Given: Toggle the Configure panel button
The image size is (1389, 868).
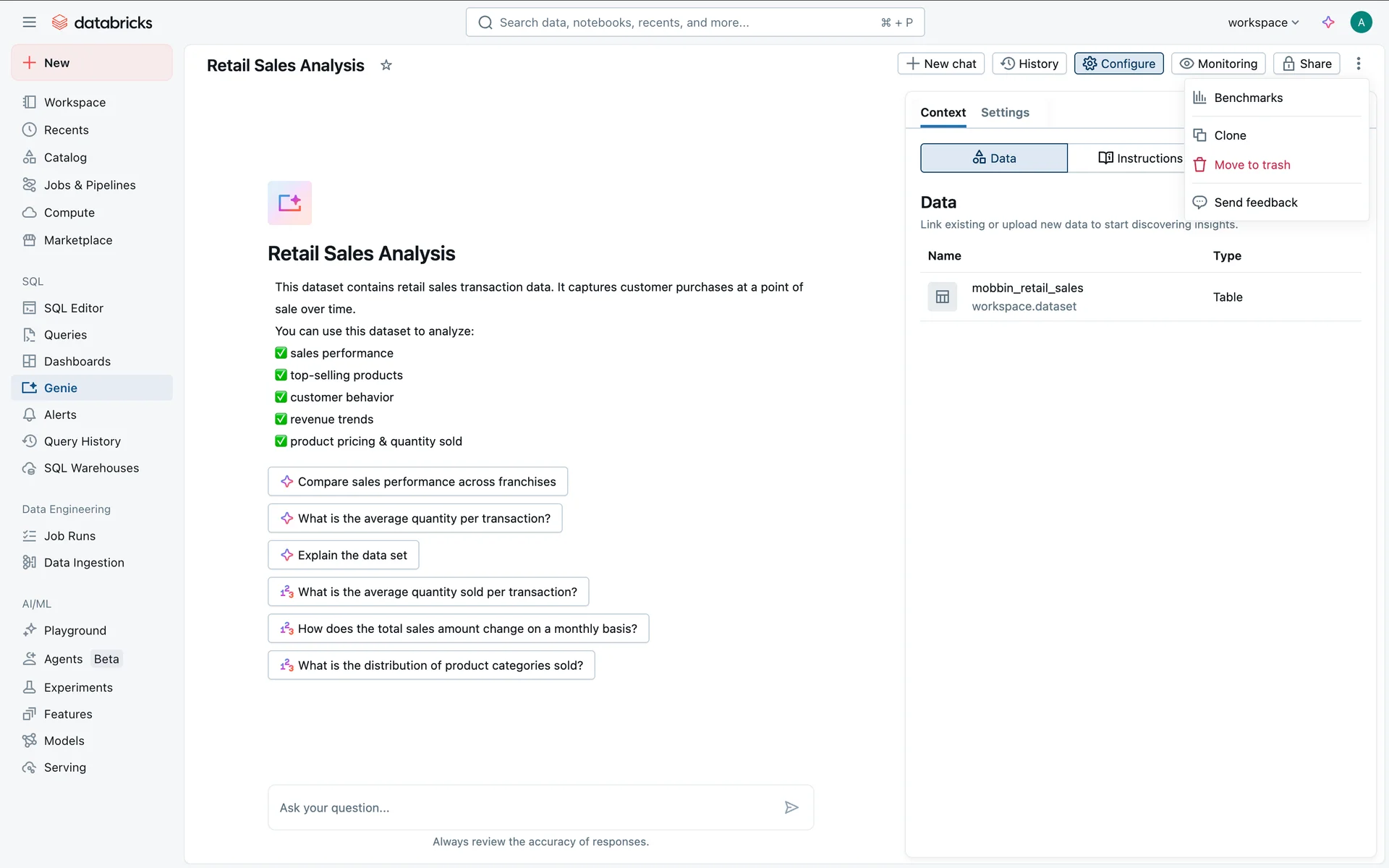Looking at the screenshot, I should (1118, 64).
